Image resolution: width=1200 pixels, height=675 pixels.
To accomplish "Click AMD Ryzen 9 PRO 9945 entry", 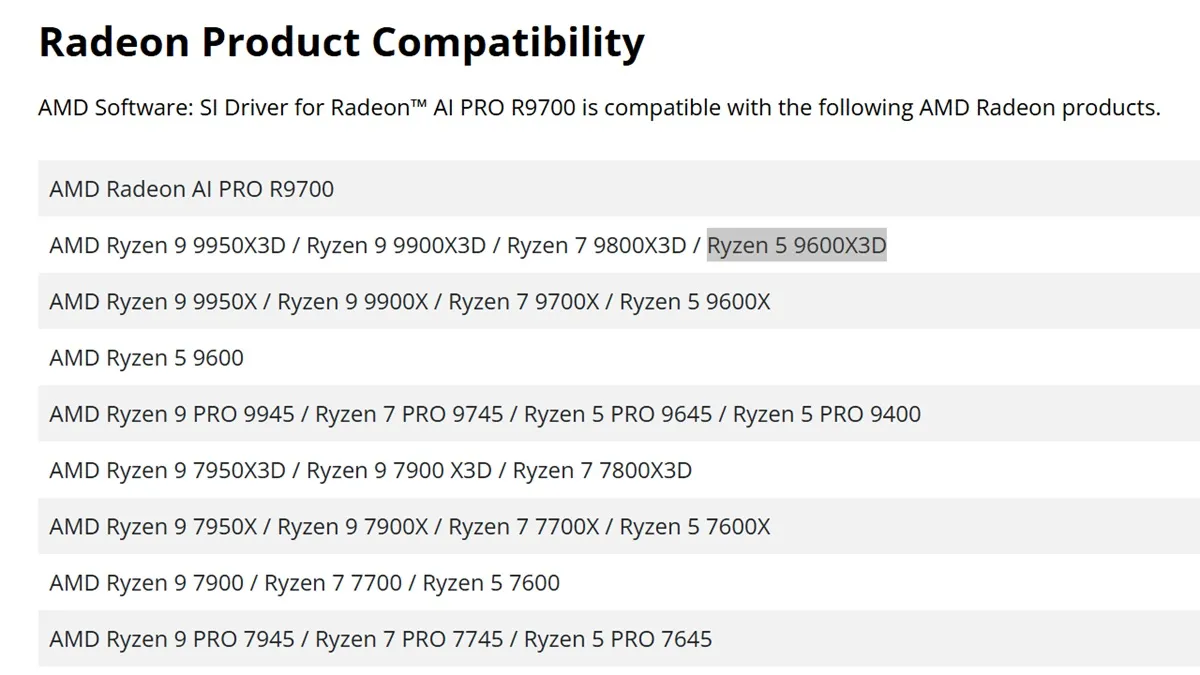I will [x=172, y=414].
